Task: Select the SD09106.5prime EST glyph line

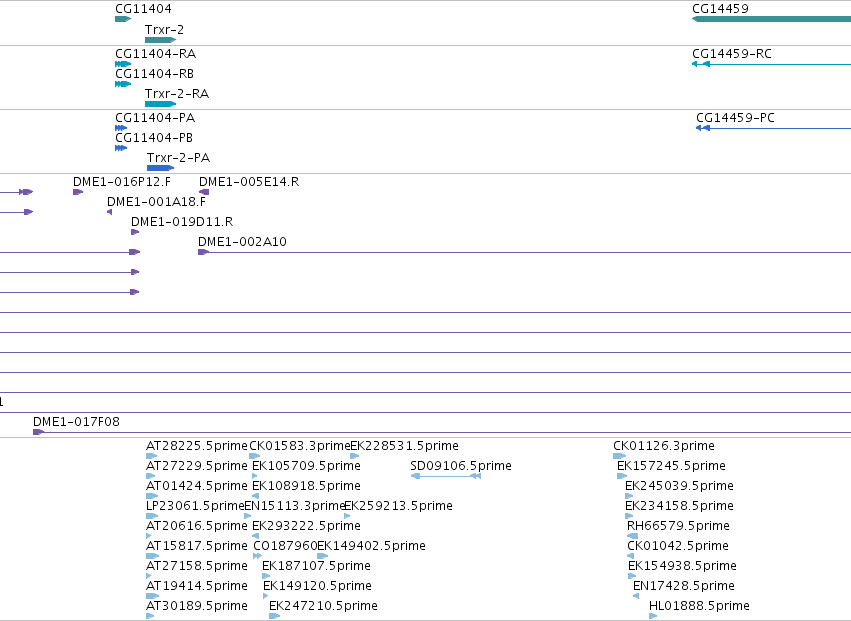Action: pyautogui.click(x=446, y=476)
